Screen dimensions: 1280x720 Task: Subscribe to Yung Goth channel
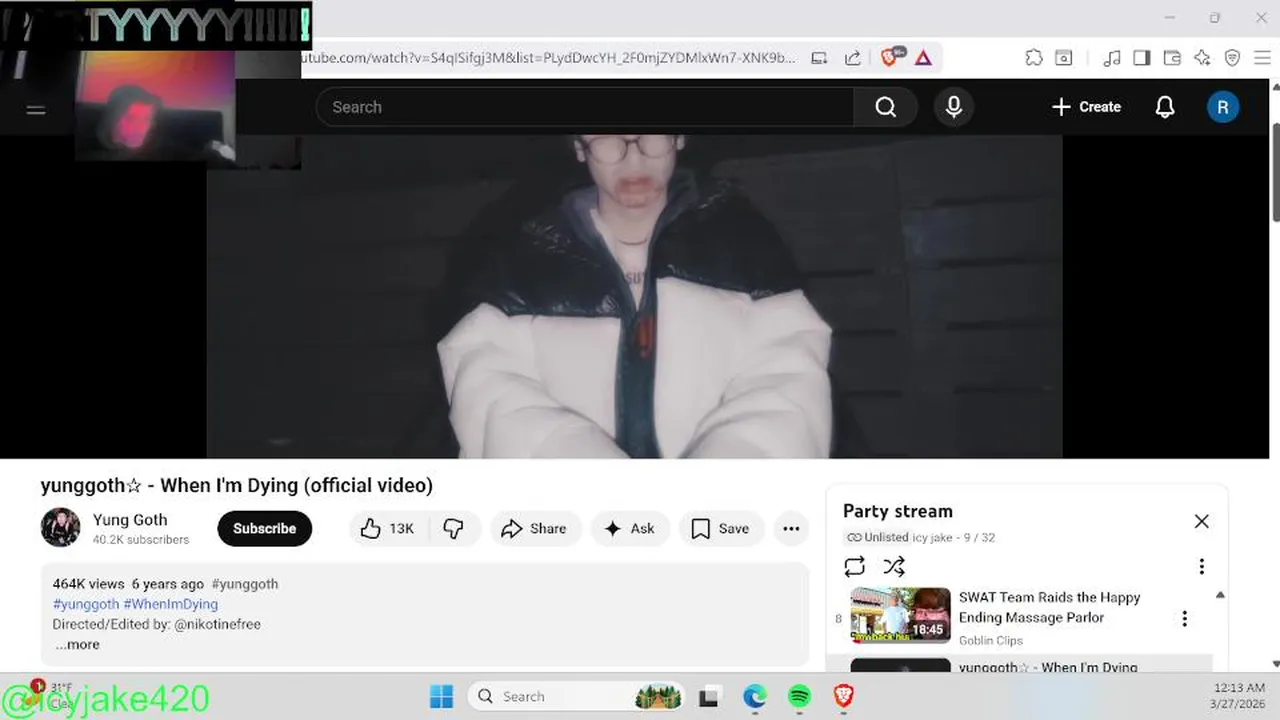[265, 528]
